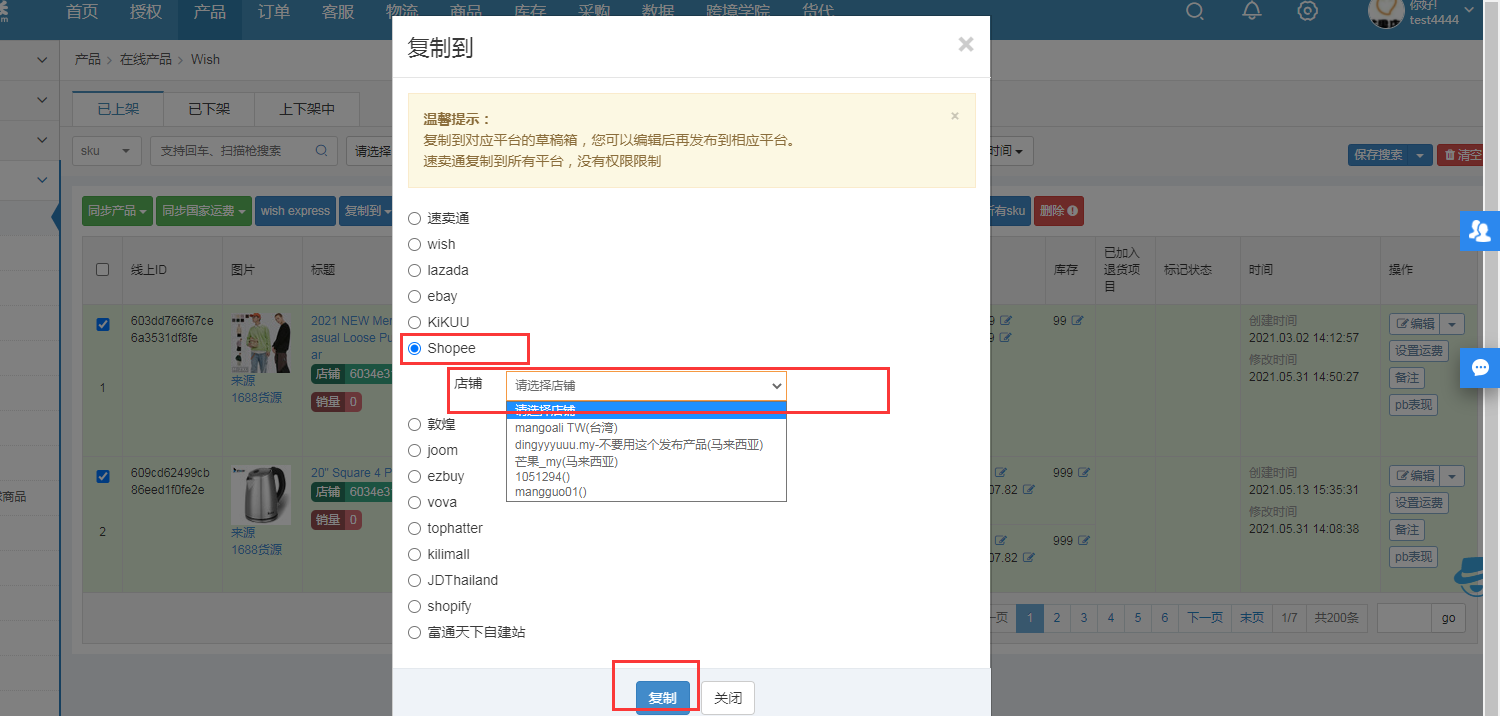Expand the 同步产品 dropdown button

[x=117, y=211]
